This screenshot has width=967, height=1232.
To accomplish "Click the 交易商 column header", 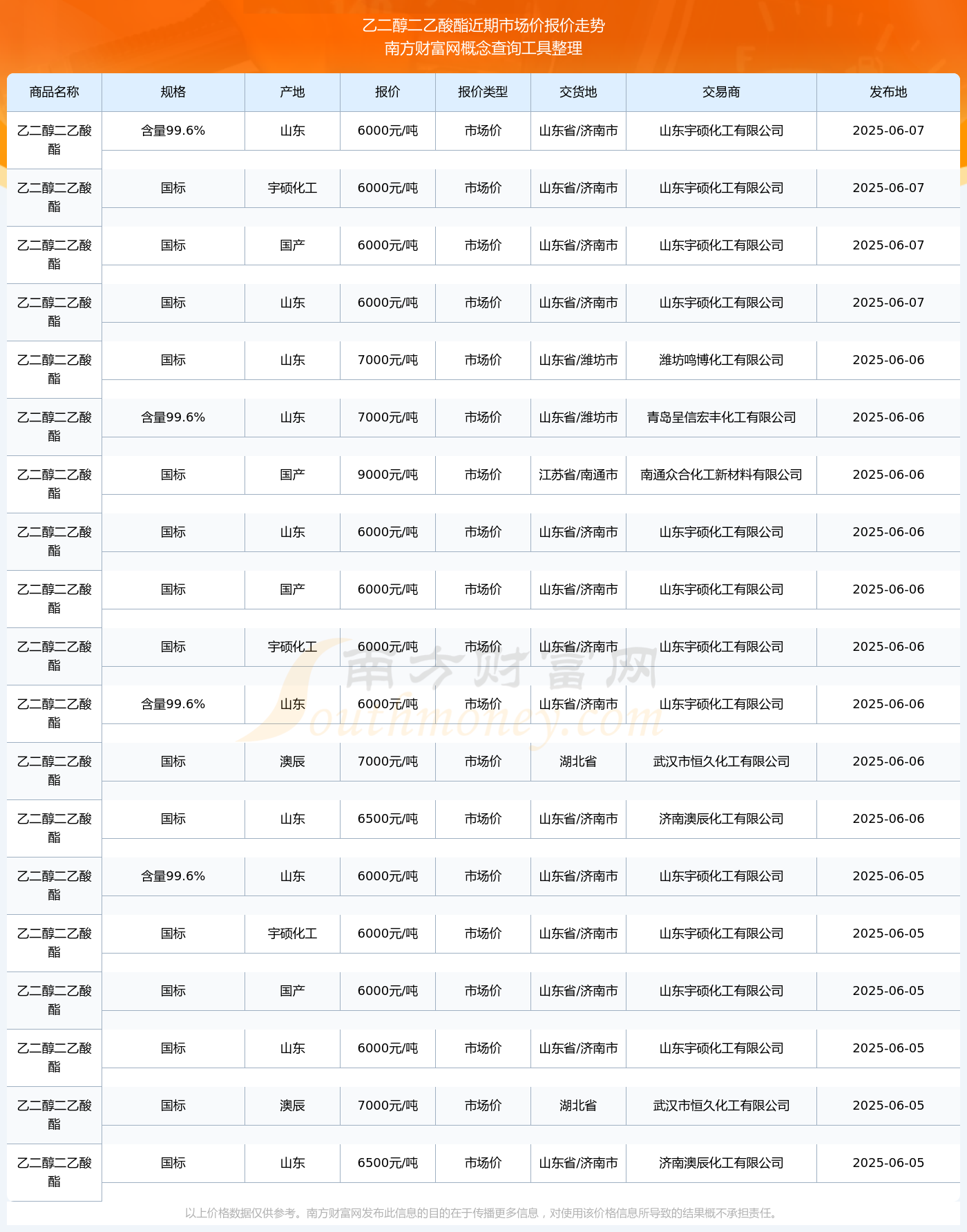I will [721, 92].
